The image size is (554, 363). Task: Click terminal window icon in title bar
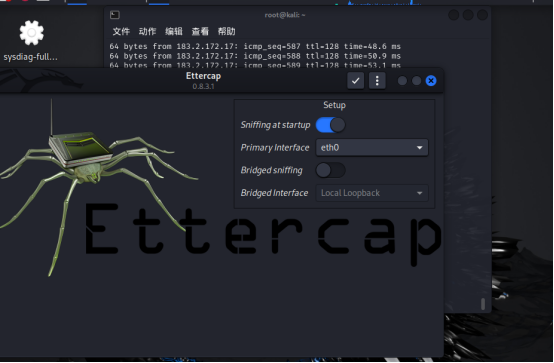pyautogui.click(x=115, y=15)
